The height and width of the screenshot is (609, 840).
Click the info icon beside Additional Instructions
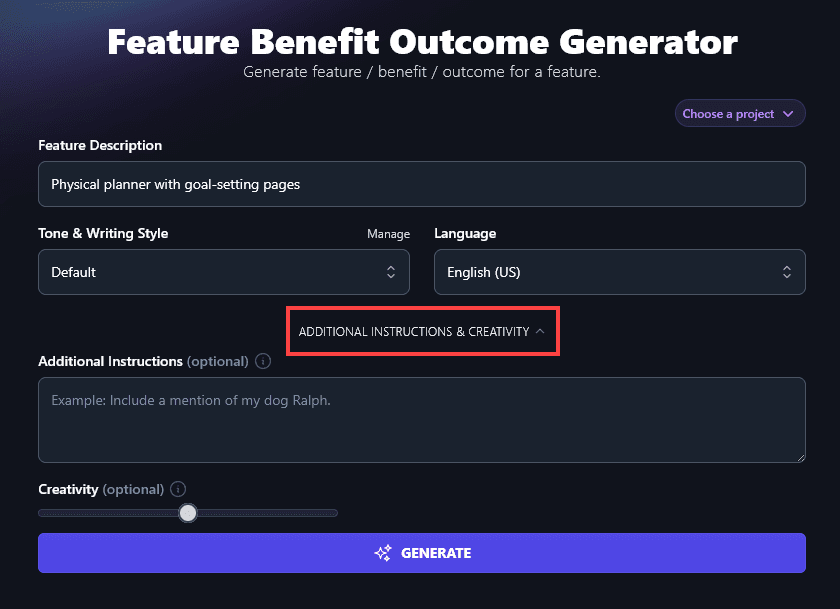(x=262, y=361)
